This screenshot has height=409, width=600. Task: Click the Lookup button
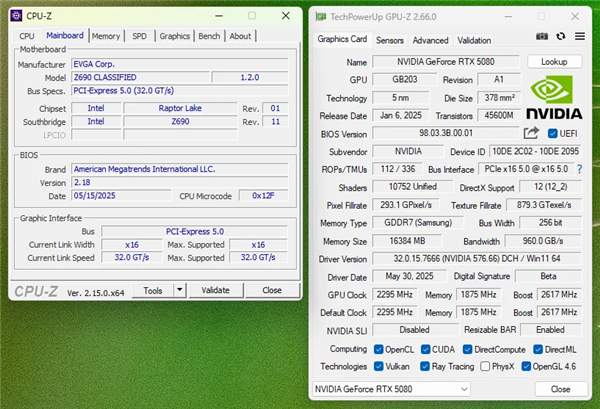tap(553, 61)
